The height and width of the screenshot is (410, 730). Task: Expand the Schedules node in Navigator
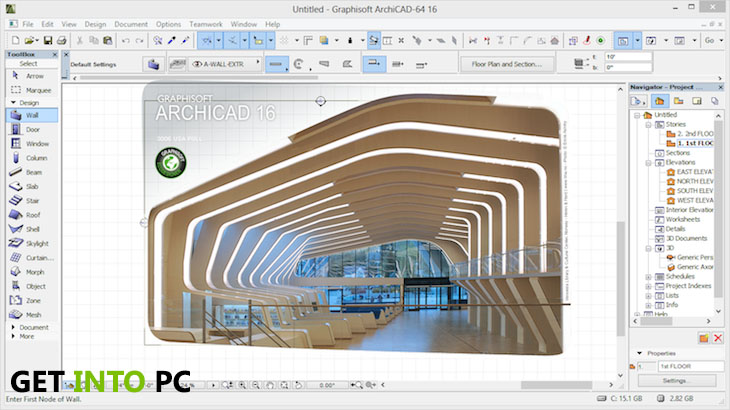click(x=648, y=277)
